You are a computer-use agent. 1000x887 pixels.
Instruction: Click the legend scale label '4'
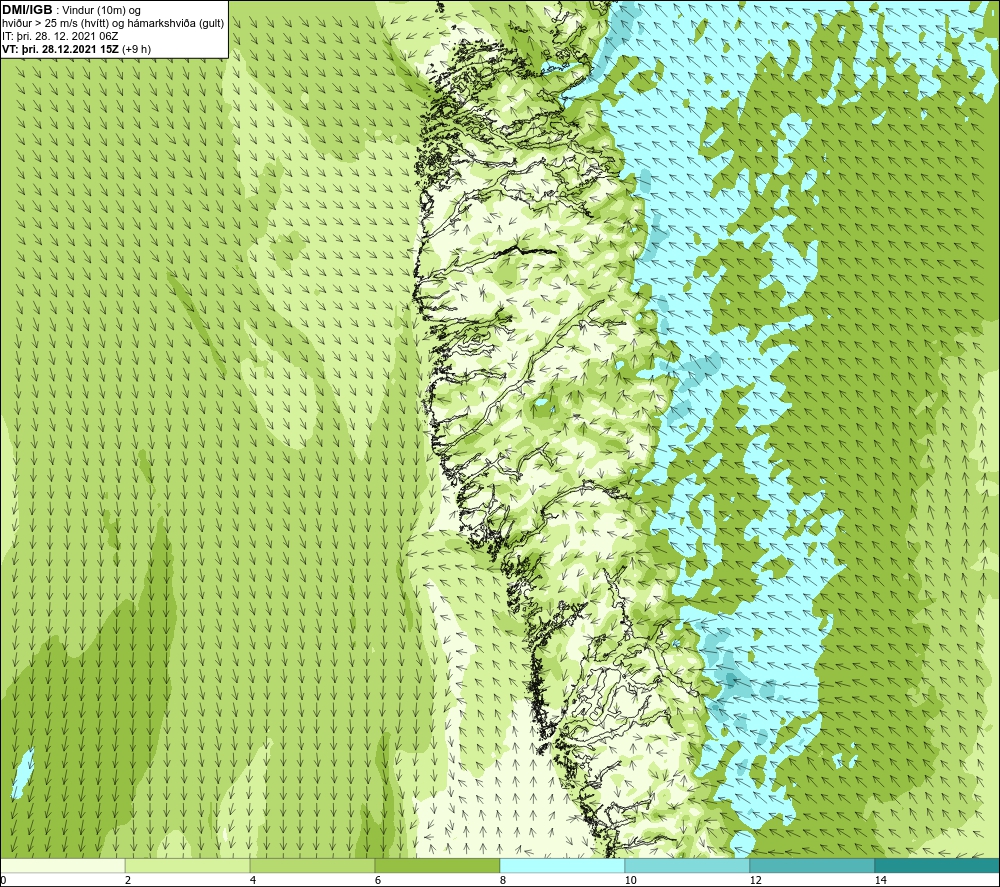click(x=253, y=881)
